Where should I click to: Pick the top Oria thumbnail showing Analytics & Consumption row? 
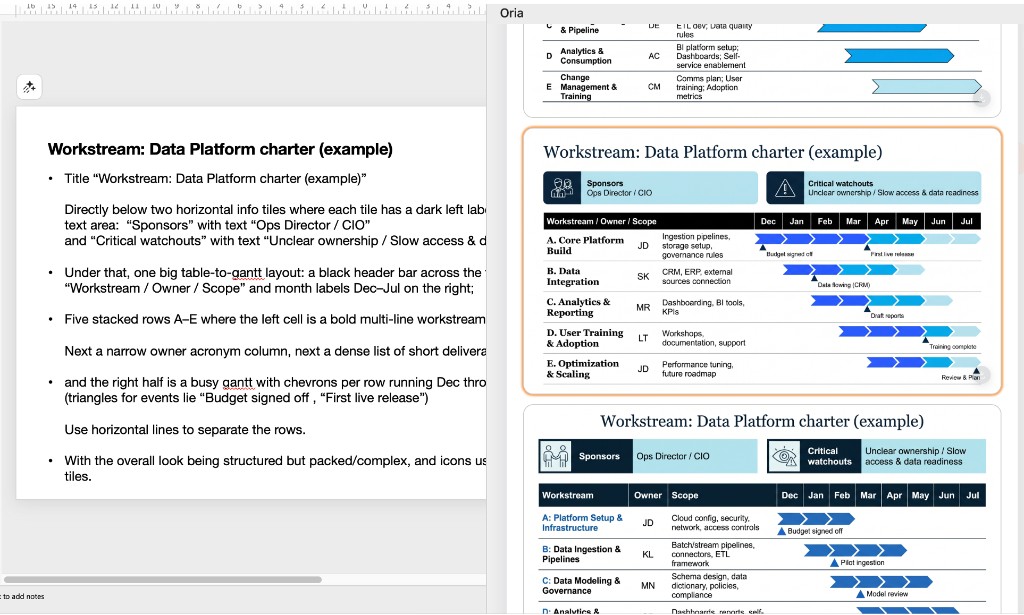pyautogui.click(x=762, y=70)
